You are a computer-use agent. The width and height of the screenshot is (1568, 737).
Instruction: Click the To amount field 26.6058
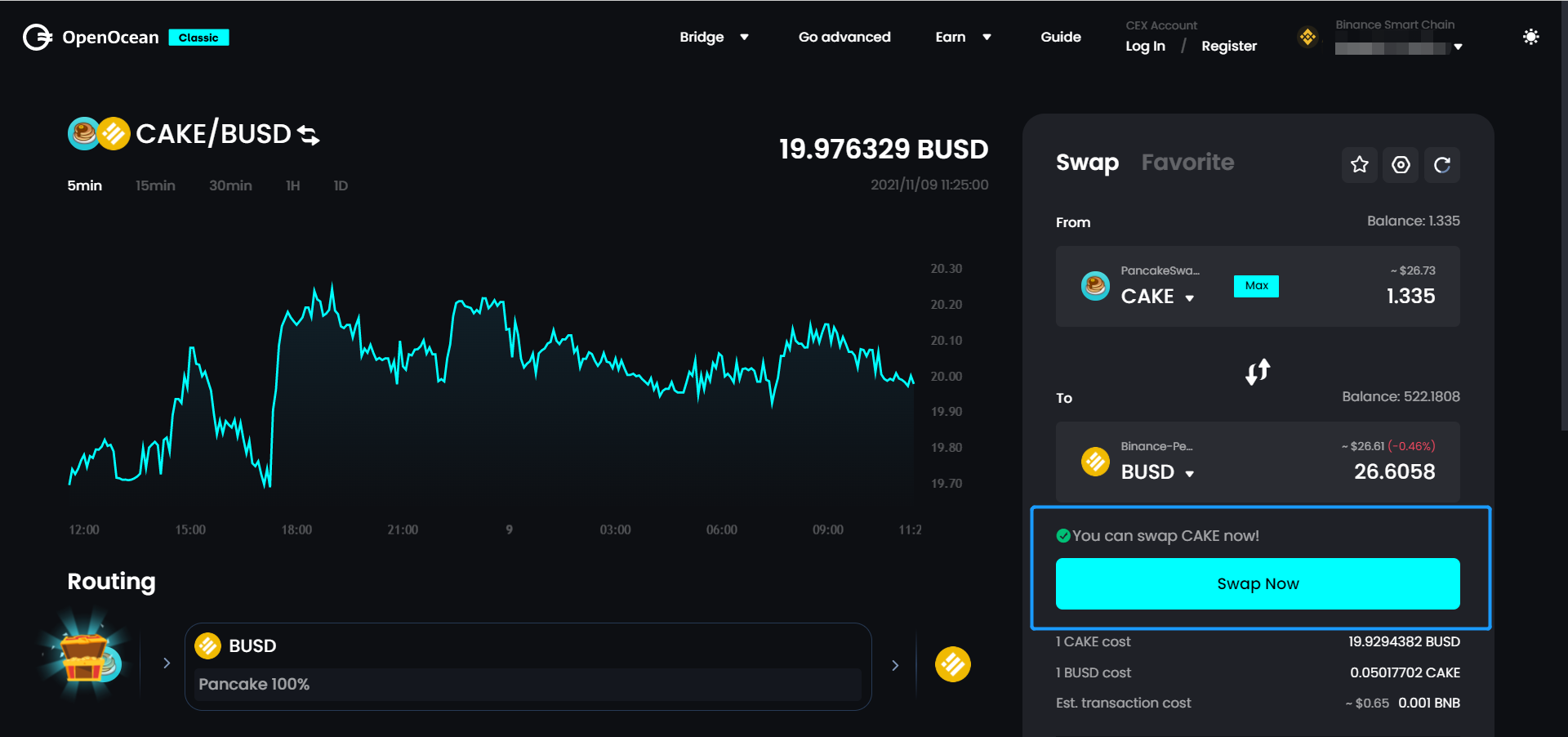[1394, 472]
